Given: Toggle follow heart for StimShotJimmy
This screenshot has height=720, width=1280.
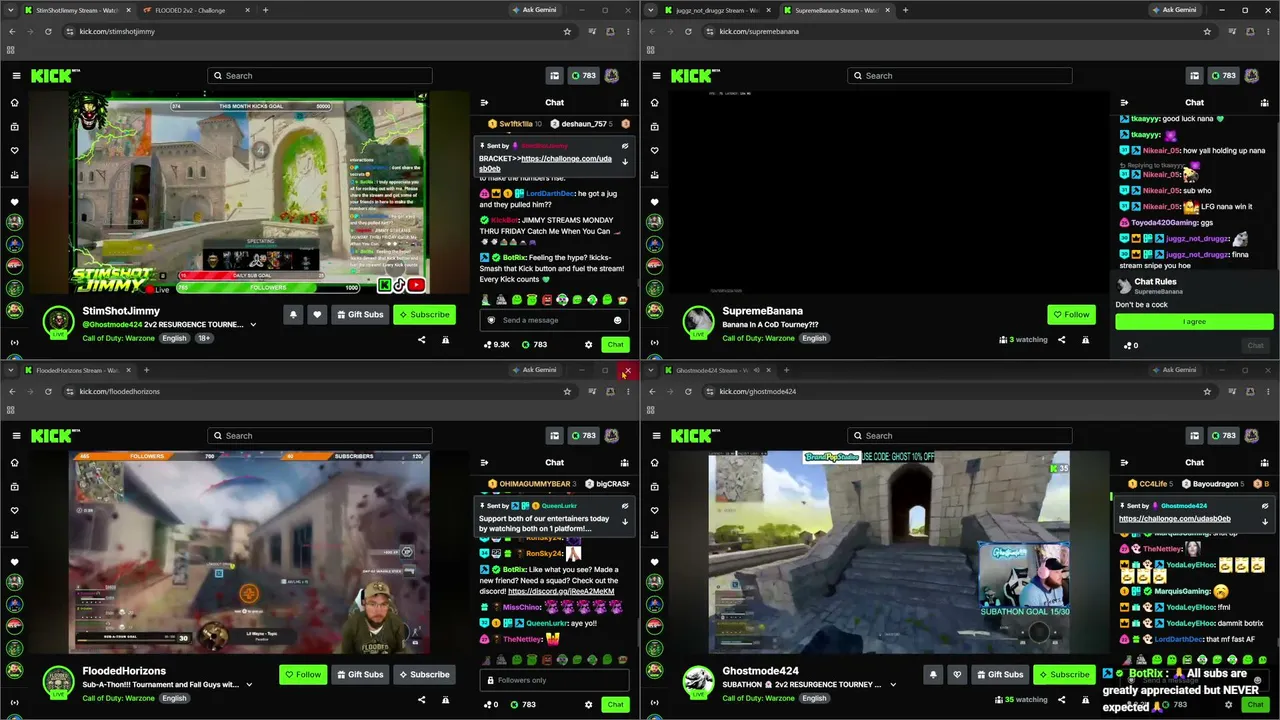Looking at the screenshot, I should 317,314.
